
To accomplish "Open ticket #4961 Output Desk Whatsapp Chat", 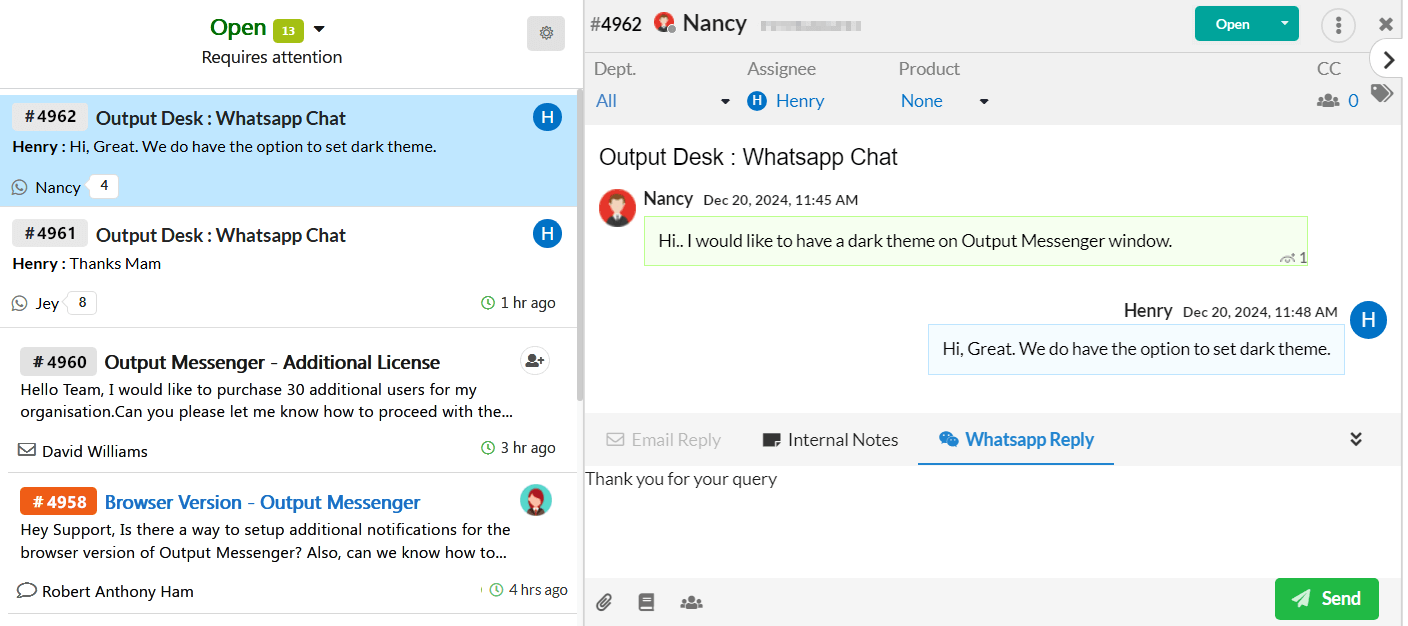I will (x=221, y=235).
